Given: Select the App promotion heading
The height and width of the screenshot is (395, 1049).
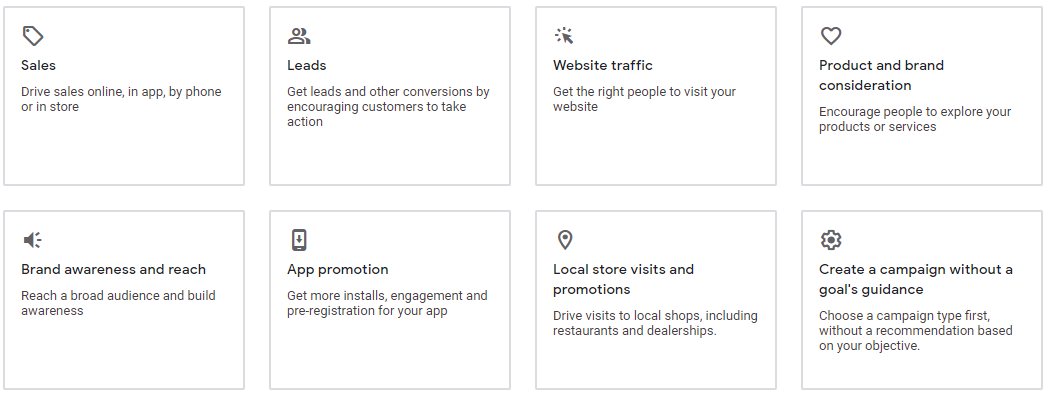Looking at the screenshot, I should coord(338,269).
